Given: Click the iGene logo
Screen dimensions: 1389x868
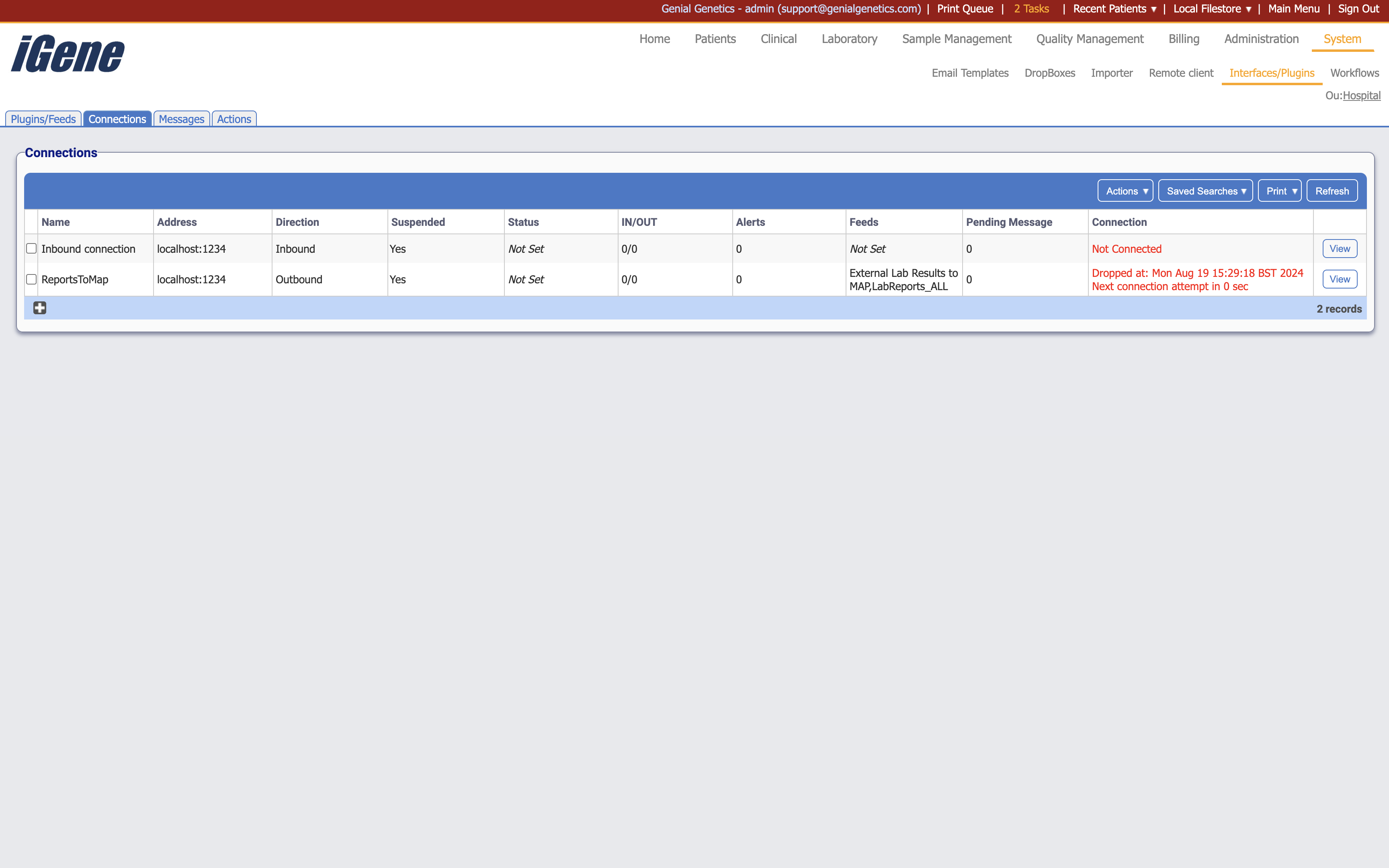Looking at the screenshot, I should [x=67, y=53].
